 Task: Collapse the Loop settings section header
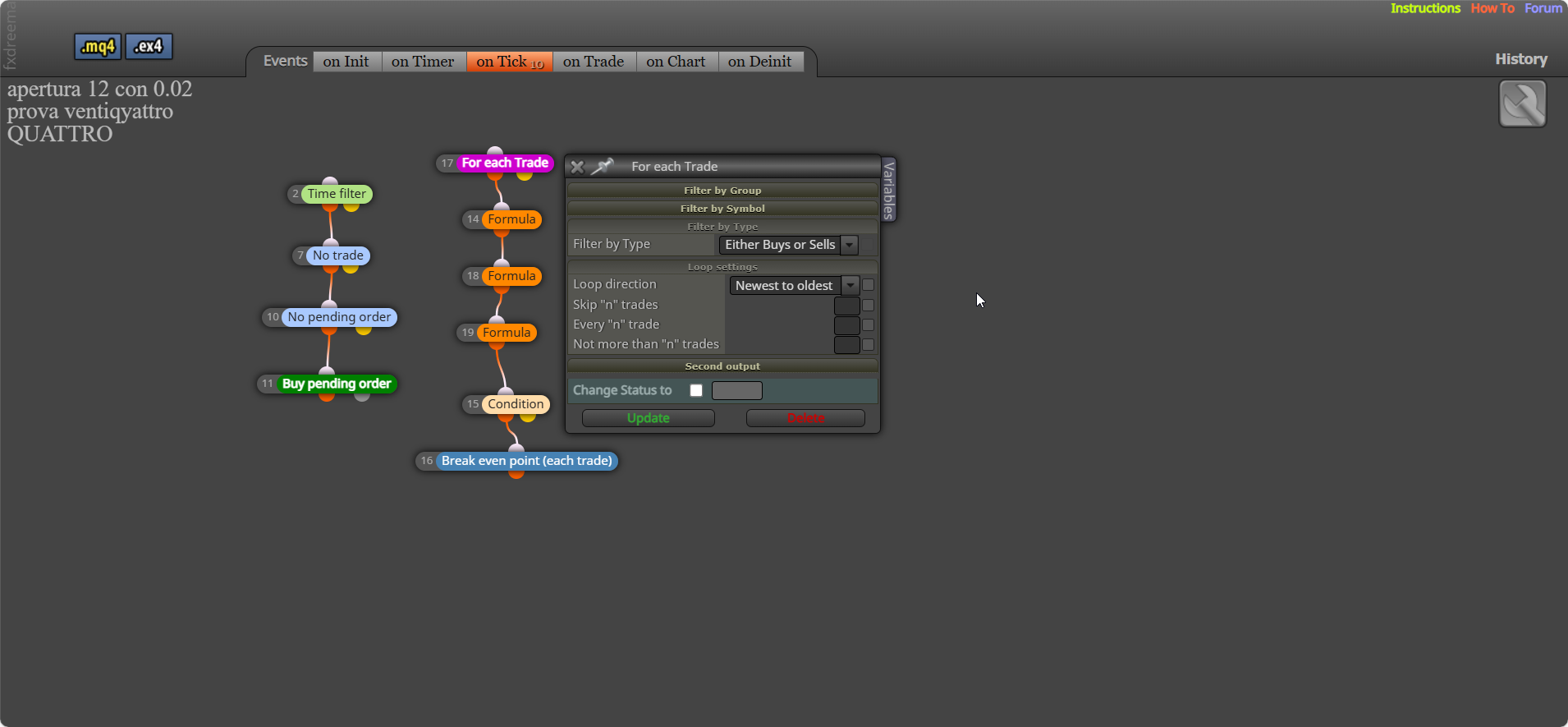[722, 267]
